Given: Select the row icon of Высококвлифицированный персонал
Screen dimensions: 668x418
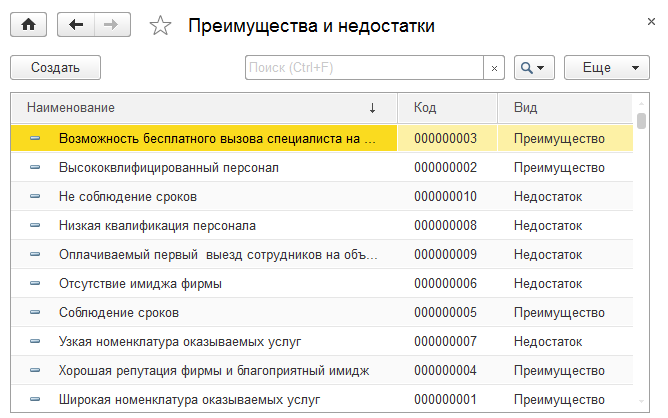Looking at the screenshot, I should click(x=35, y=167).
